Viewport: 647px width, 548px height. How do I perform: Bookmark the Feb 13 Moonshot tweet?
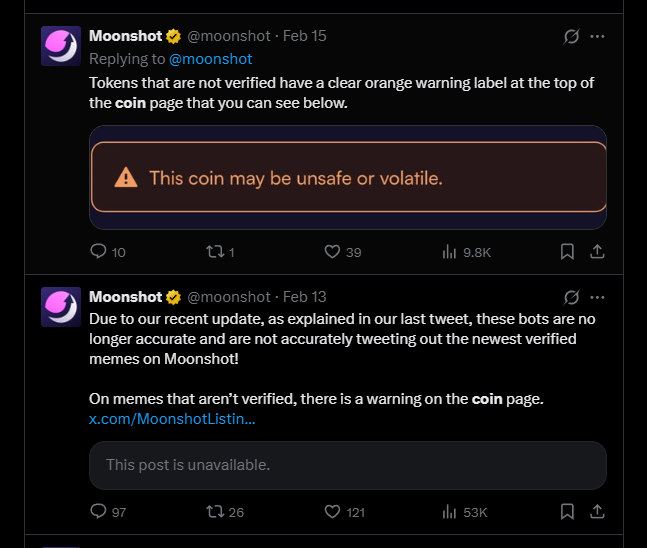point(567,512)
